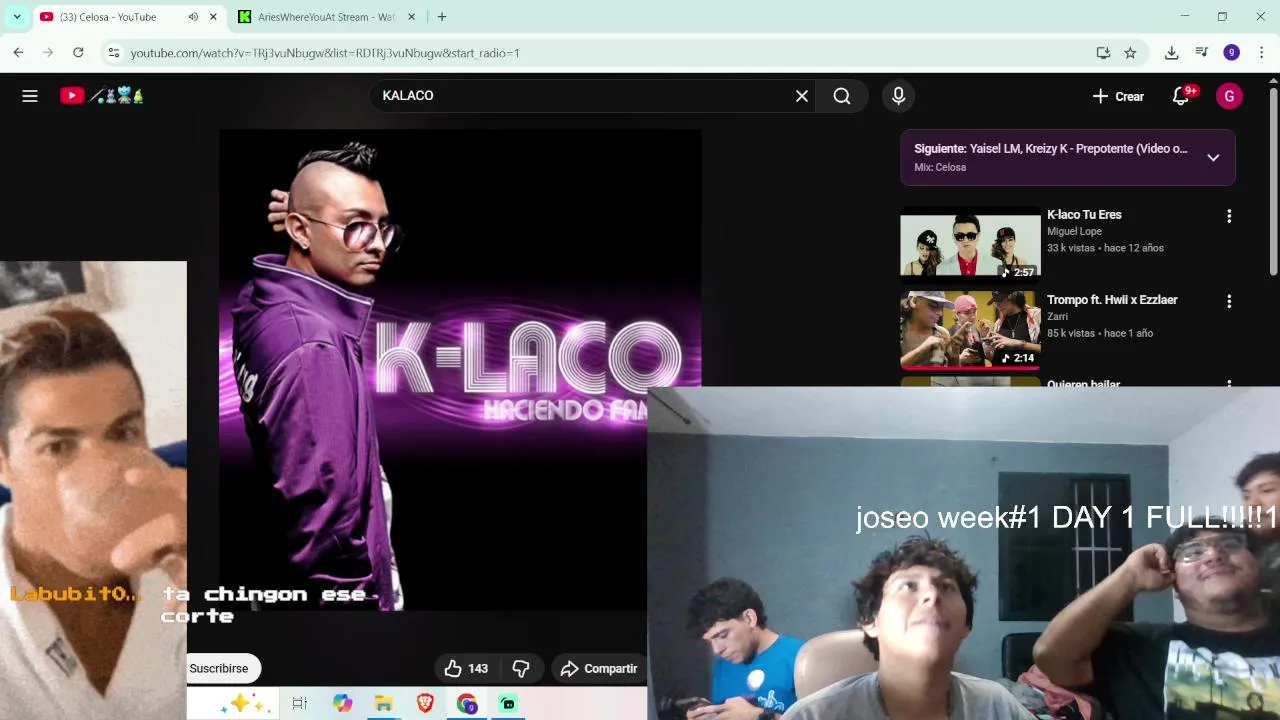Open Task View in the taskbar
This screenshot has height=720, width=1280.
pyautogui.click(x=299, y=704)
